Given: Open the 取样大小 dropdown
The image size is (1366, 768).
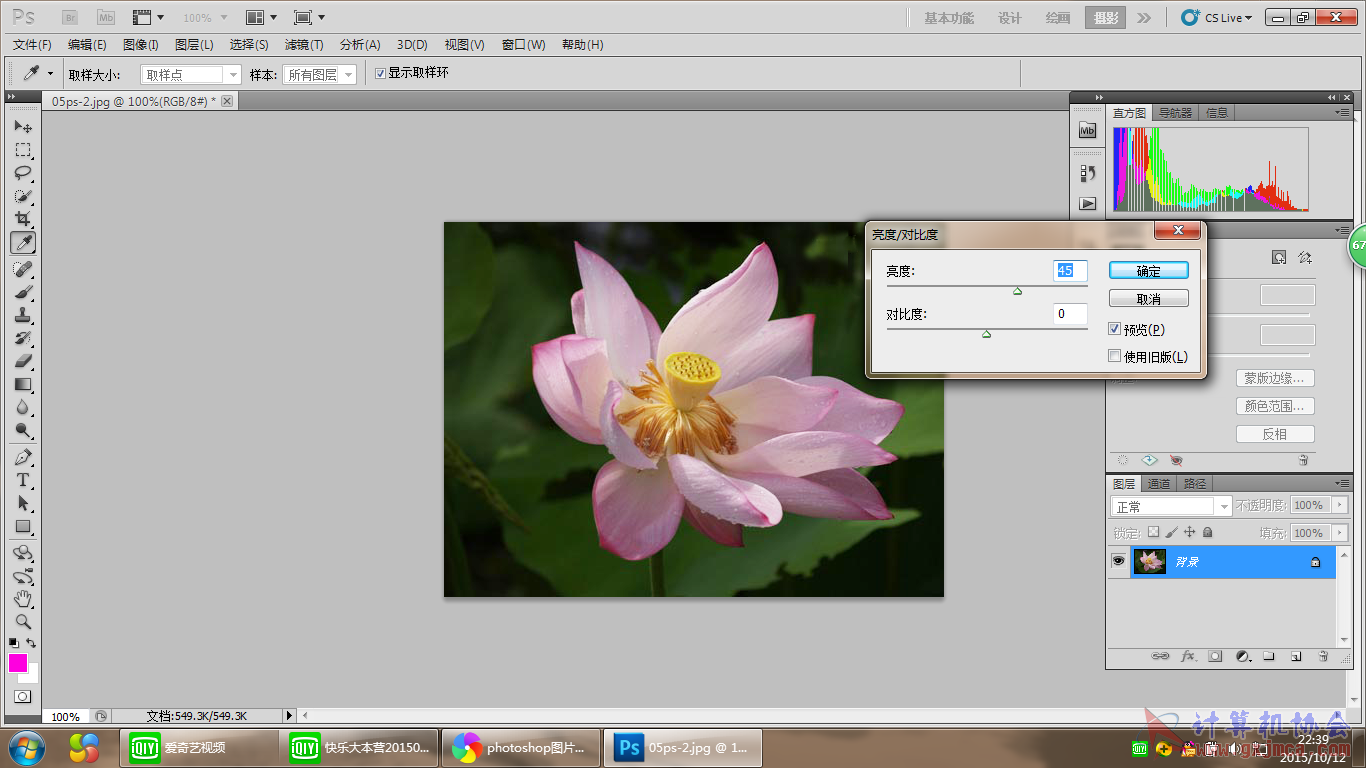Looking at the screenshot, I should tap(191, 75).
